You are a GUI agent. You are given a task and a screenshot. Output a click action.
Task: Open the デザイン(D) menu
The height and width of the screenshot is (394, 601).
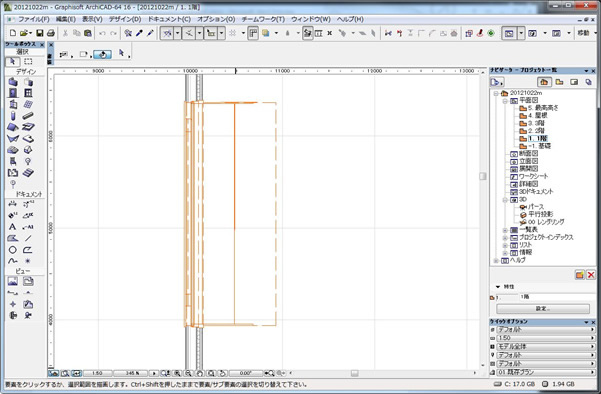[x=125, y=19]
